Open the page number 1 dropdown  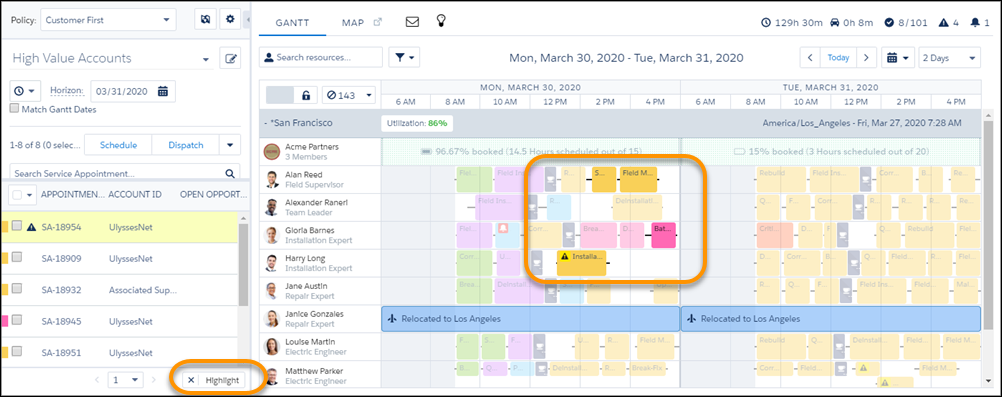click(125, 380)
